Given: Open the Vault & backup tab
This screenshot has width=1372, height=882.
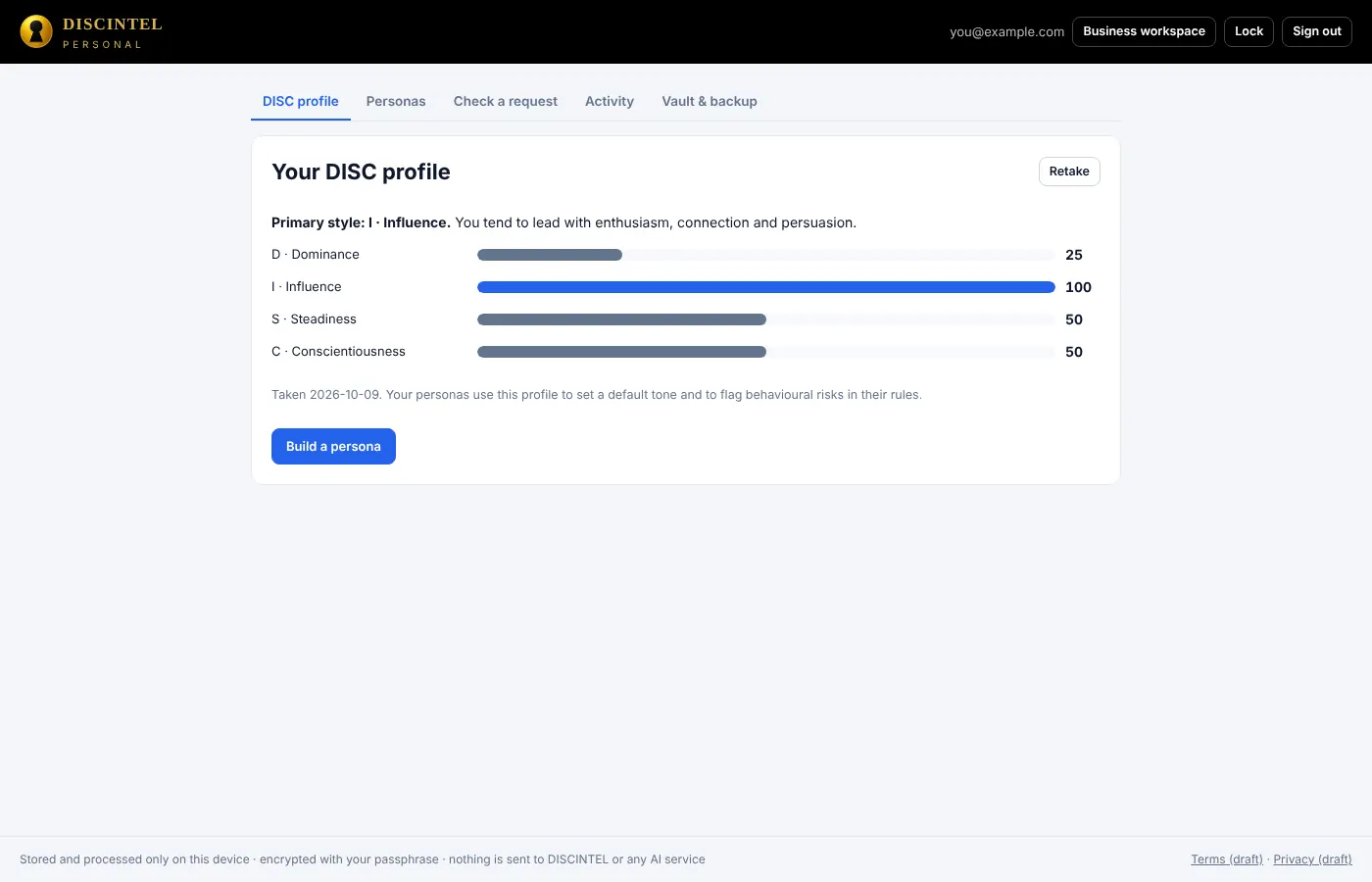Looking at the screenshot, I should [x=710, y=101].
